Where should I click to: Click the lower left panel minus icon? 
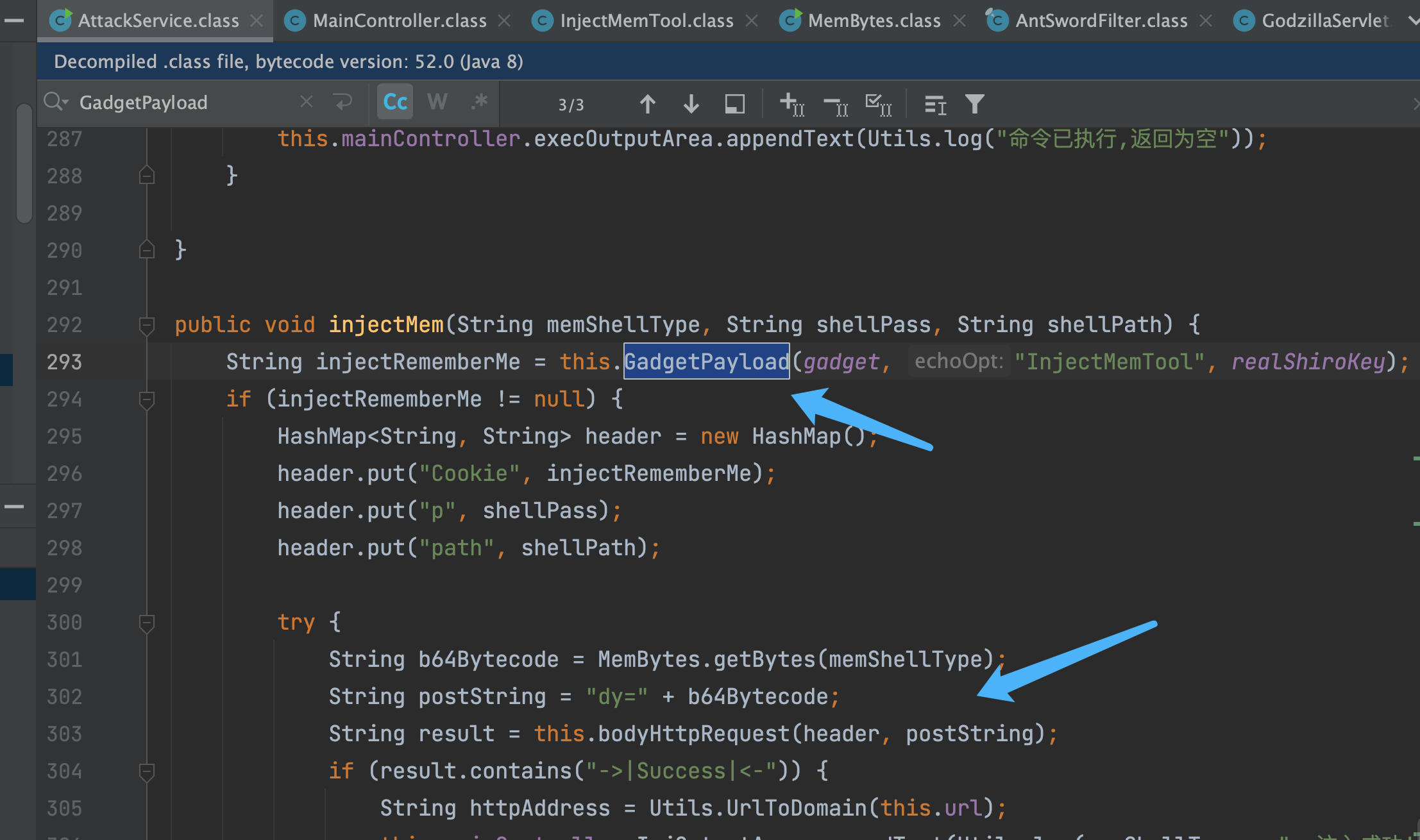14,507
